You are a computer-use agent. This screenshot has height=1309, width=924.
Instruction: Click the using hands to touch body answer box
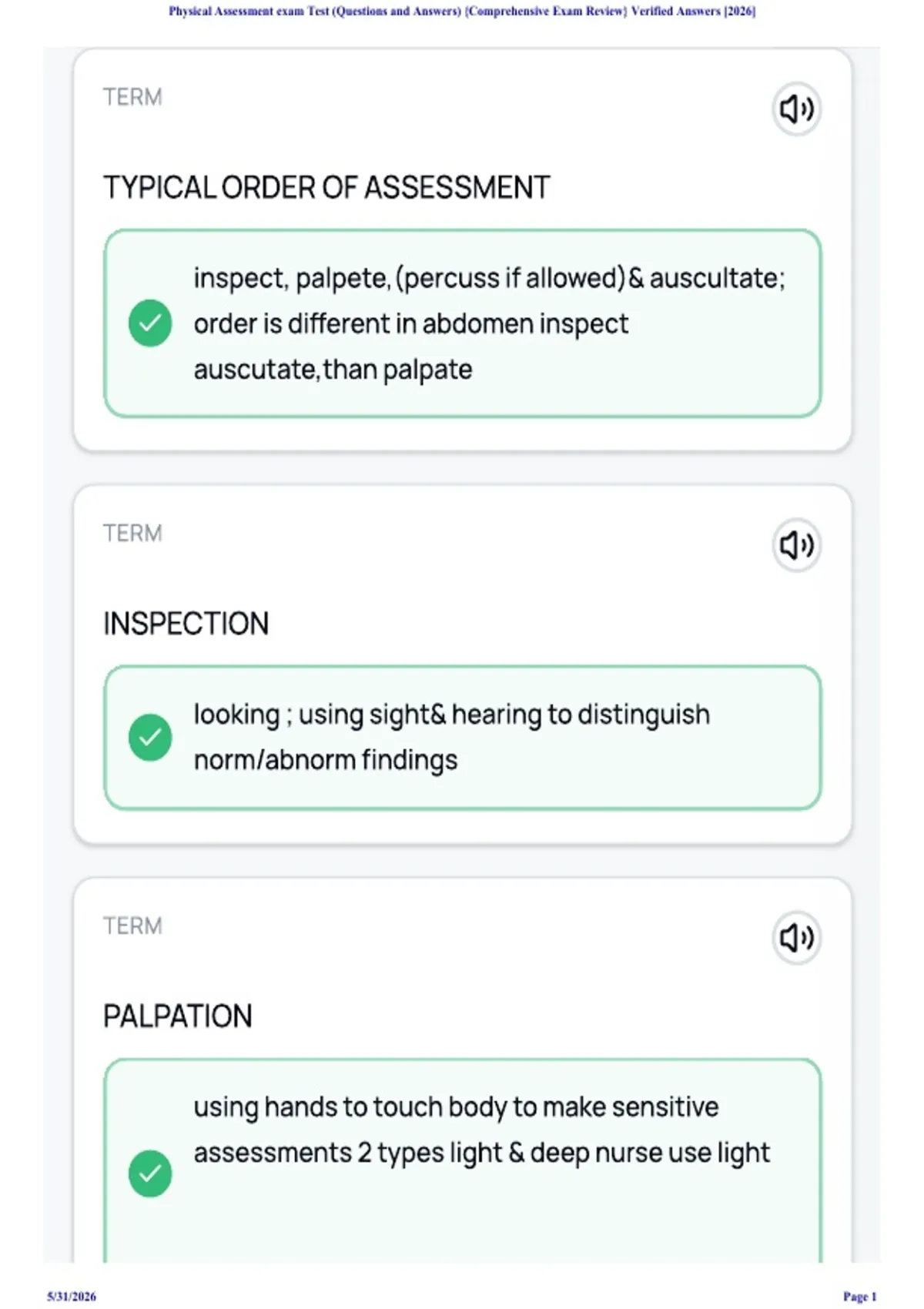point(462,1160)
